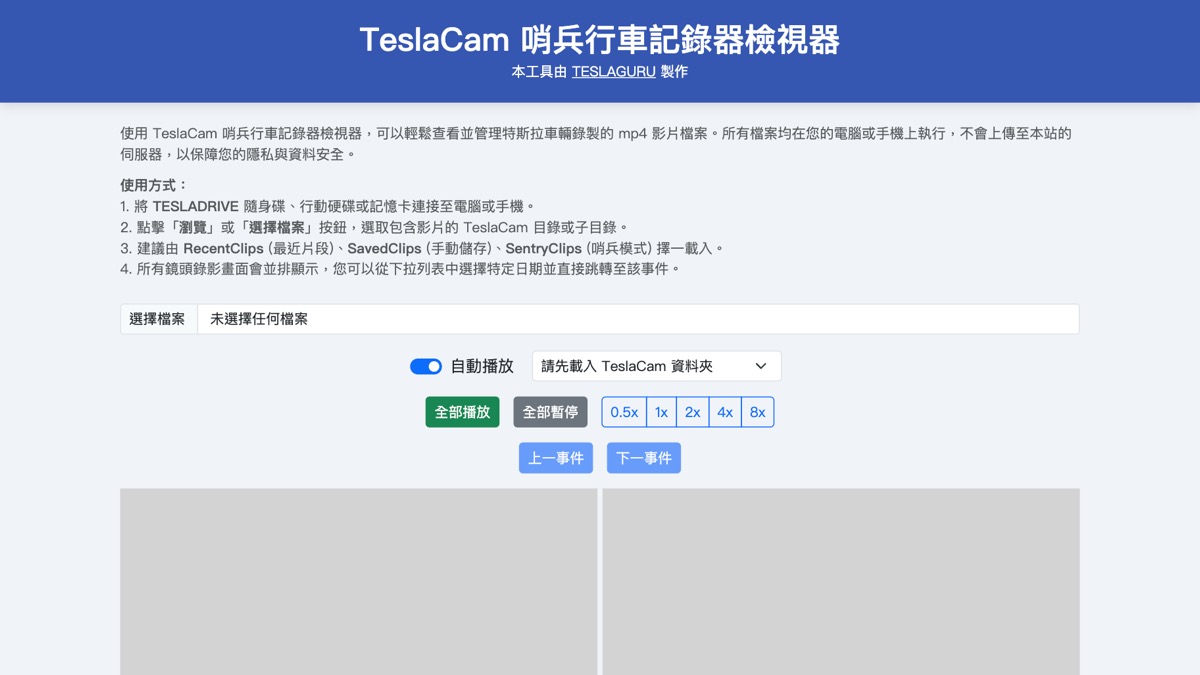Select 8x fast playback speed
This screenshot has height=675, width=1200.
757,412
